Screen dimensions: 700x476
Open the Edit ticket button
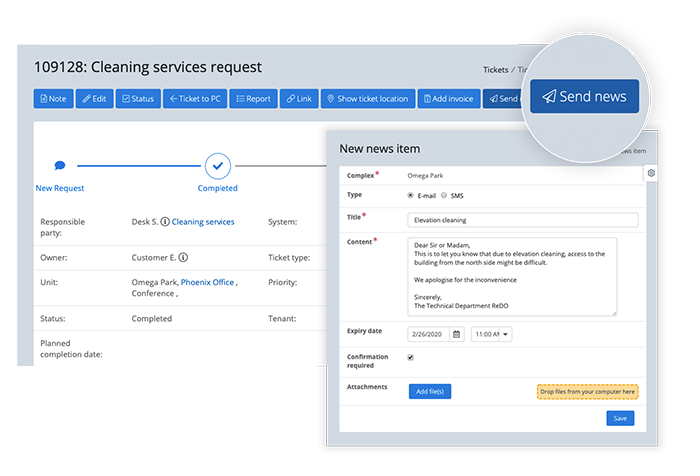(95, 99)
